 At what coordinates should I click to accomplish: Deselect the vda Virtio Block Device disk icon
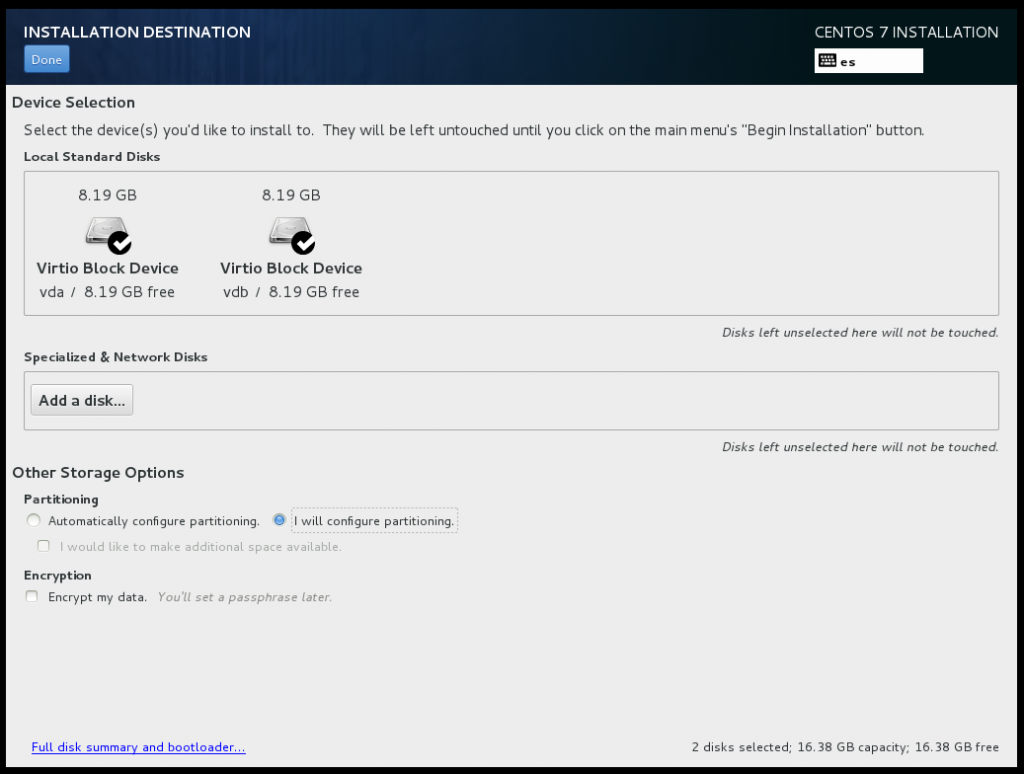(x=106, y=233)
